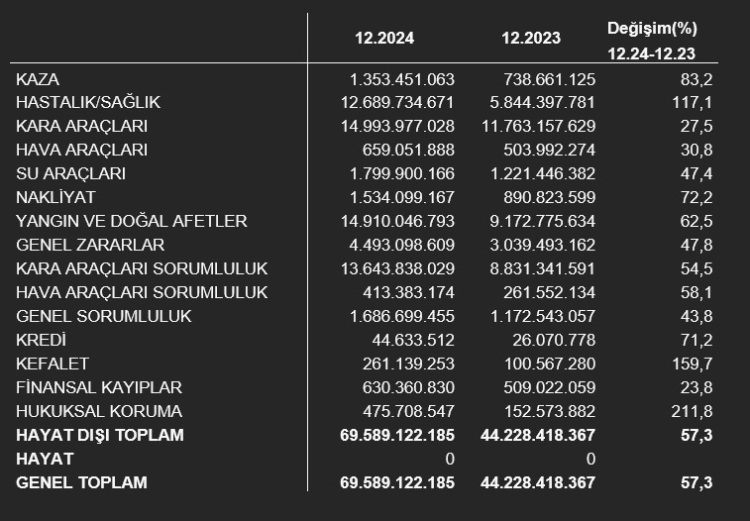Image resolution: width=750 pixels, height=521 pixels.
Task: Click GENEL ZARARLAR 2023 value 3.039.493.162
Action: (x=542, y=245)
